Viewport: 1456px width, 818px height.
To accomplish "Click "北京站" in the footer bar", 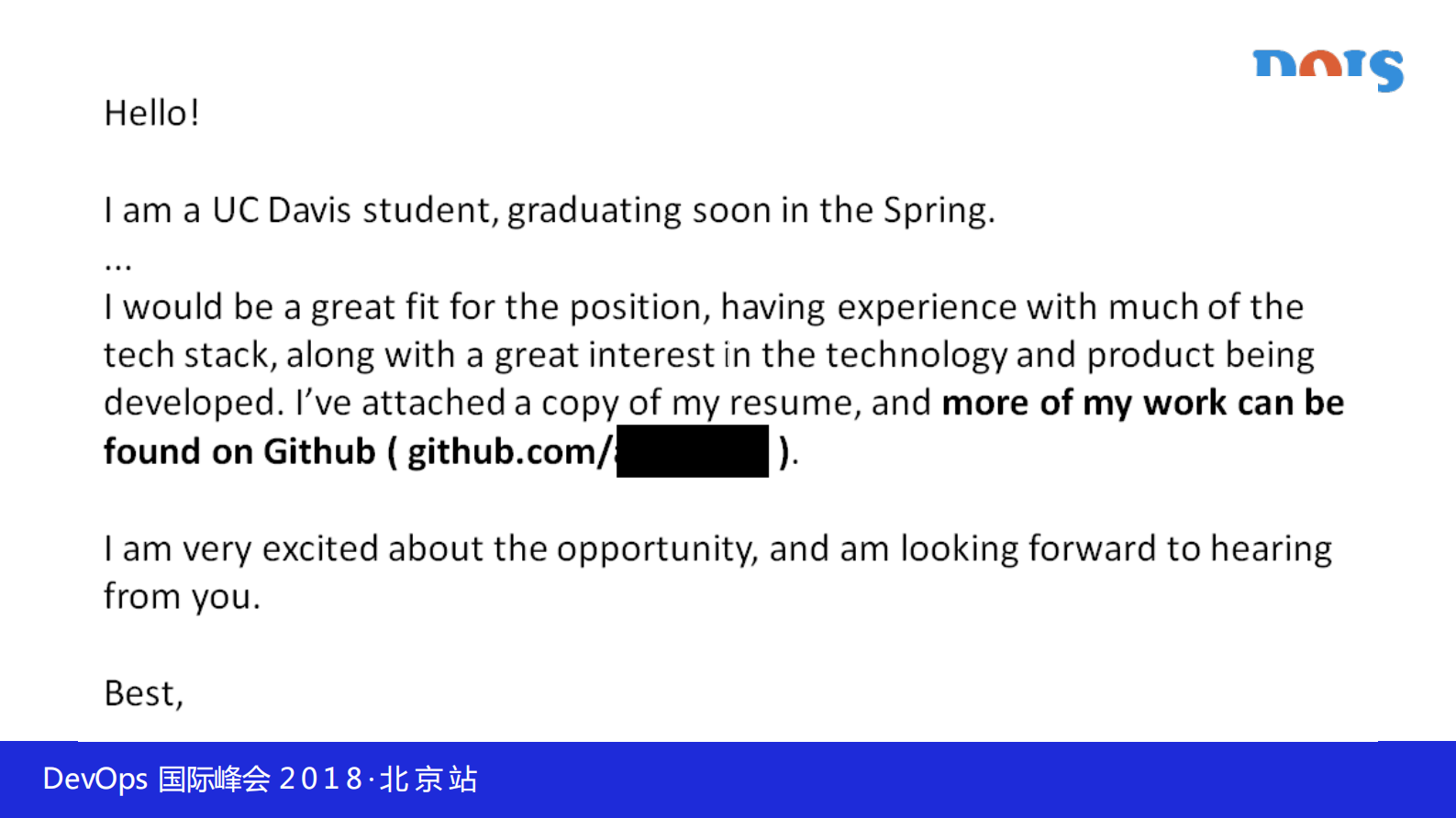I will pos(428,779).
